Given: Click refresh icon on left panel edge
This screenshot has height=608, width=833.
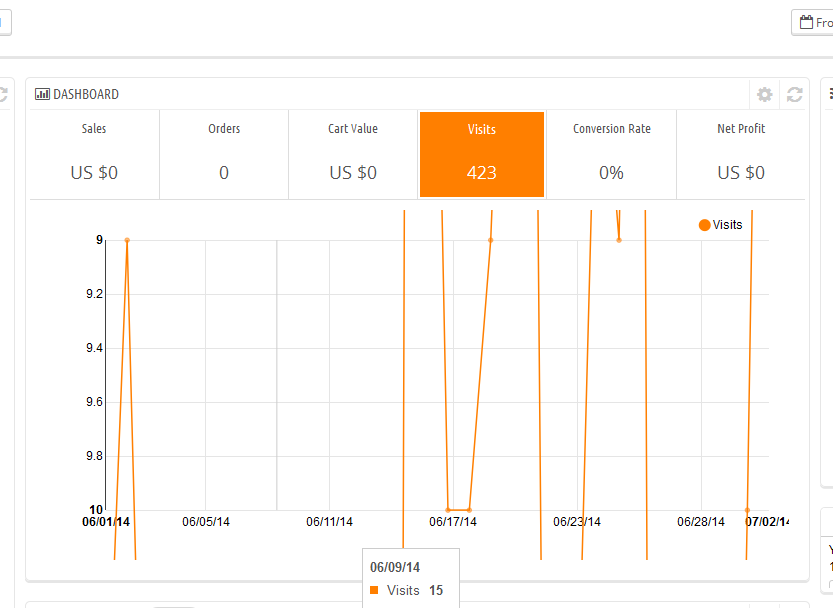Looking at the screenshot, I should tap(3, 95).
